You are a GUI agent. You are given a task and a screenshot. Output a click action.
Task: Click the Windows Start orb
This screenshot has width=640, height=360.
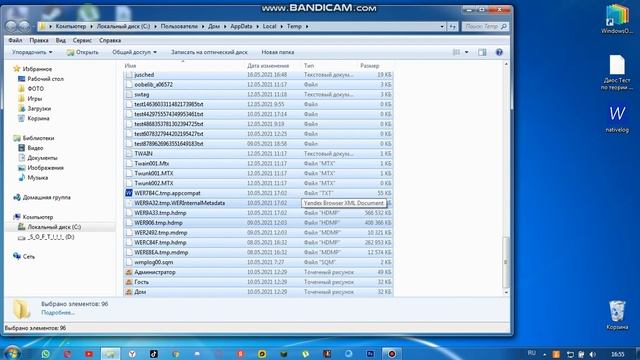11,353
